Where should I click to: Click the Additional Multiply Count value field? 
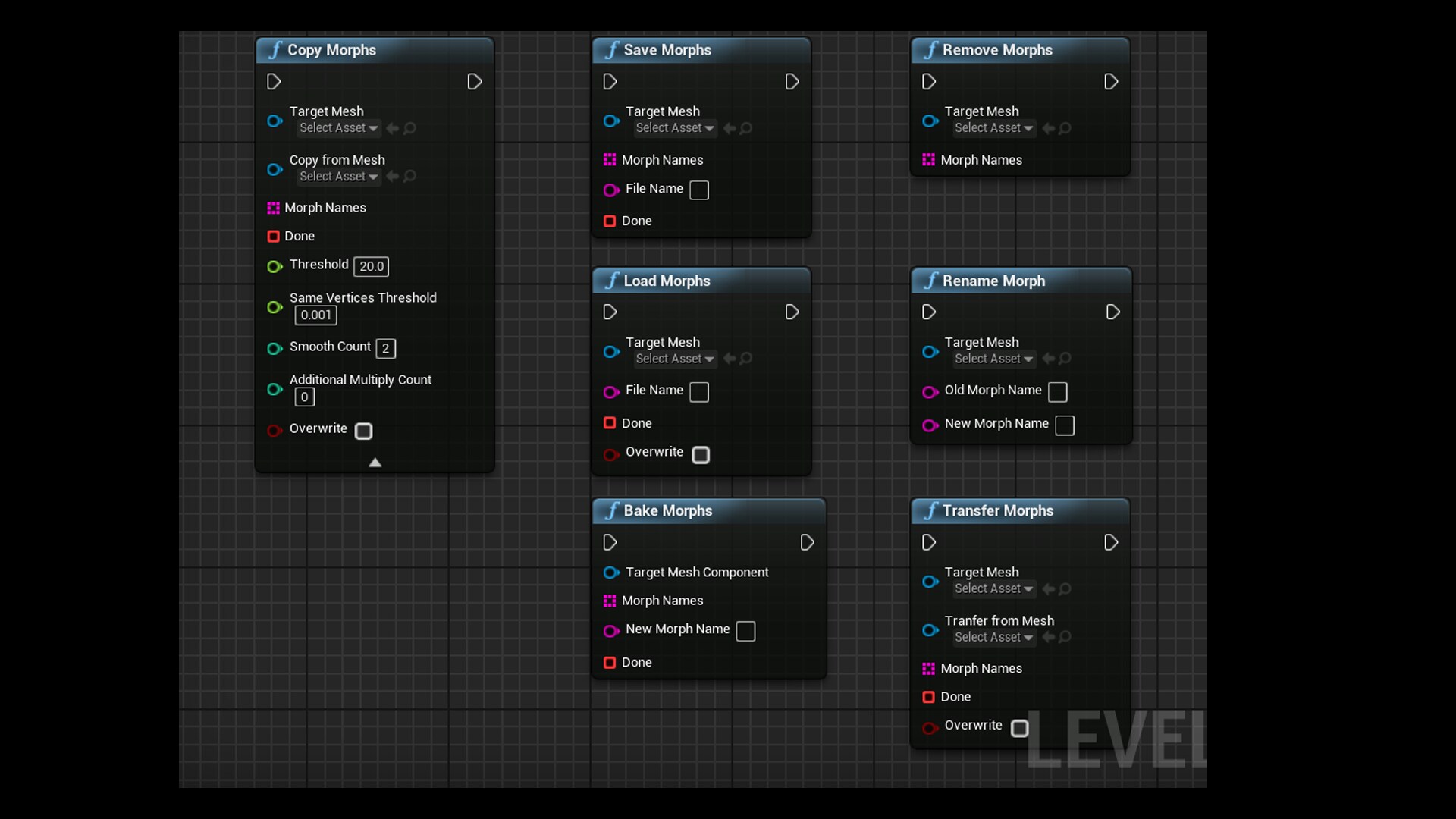(x=305, y=397)
